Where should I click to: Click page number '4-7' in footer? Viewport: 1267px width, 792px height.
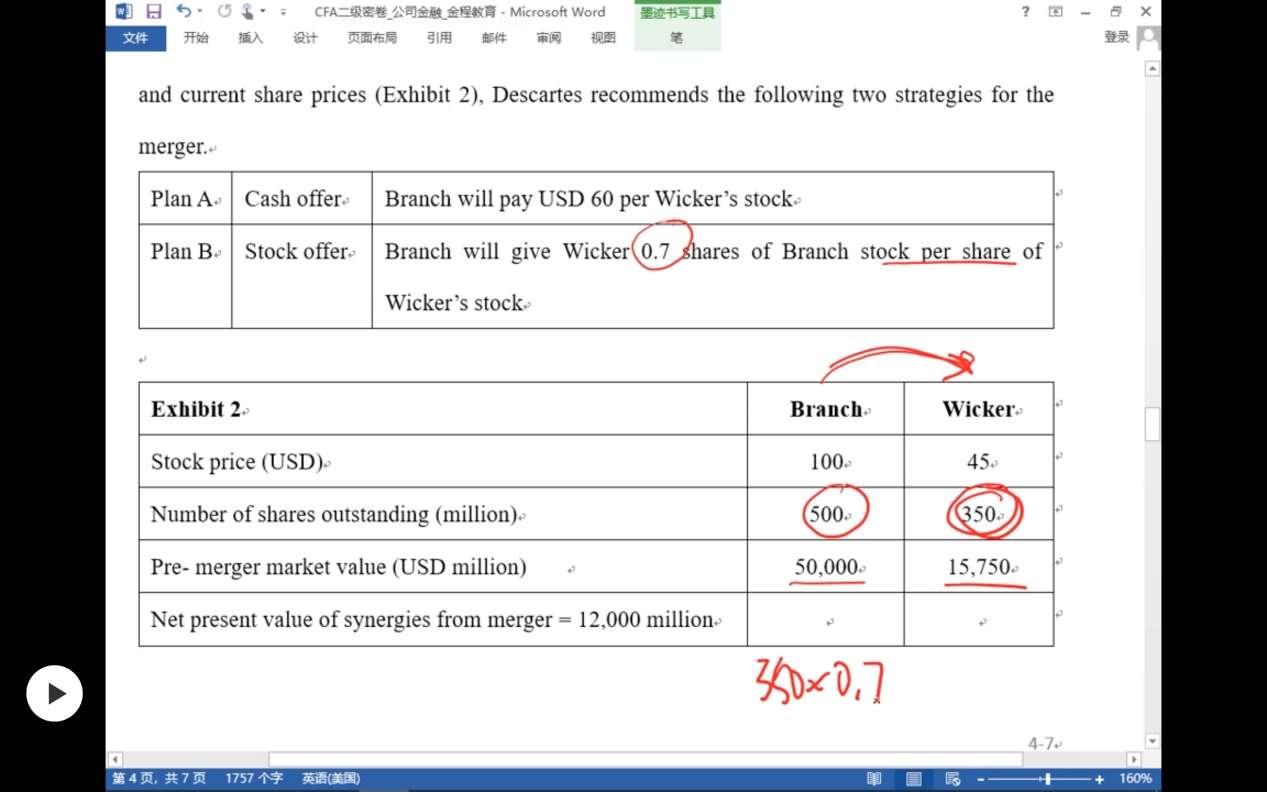pos(1041,743)
